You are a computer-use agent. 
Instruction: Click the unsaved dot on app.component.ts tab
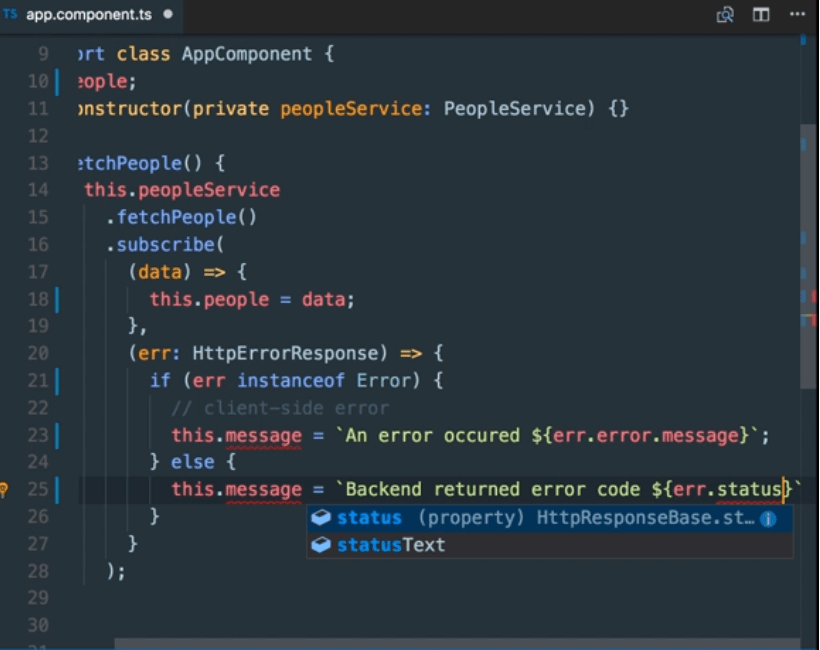[x=168, y=14]
